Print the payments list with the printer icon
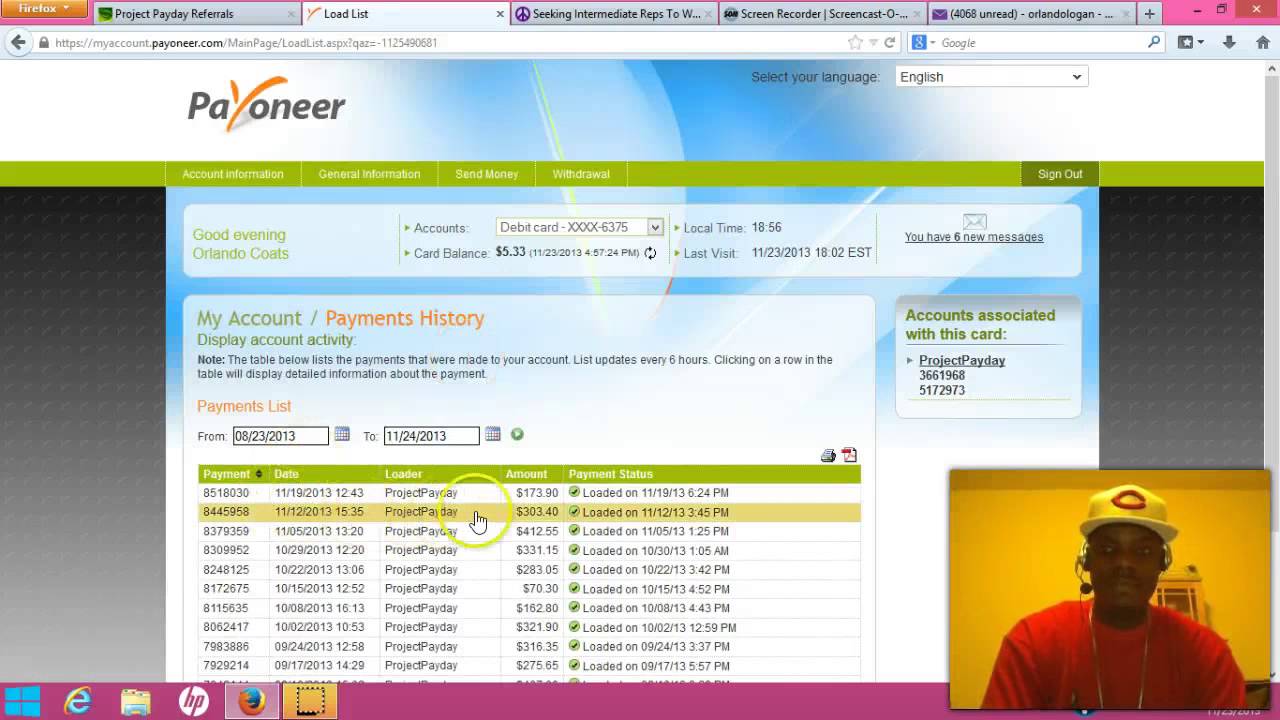 tap(828, 456)
